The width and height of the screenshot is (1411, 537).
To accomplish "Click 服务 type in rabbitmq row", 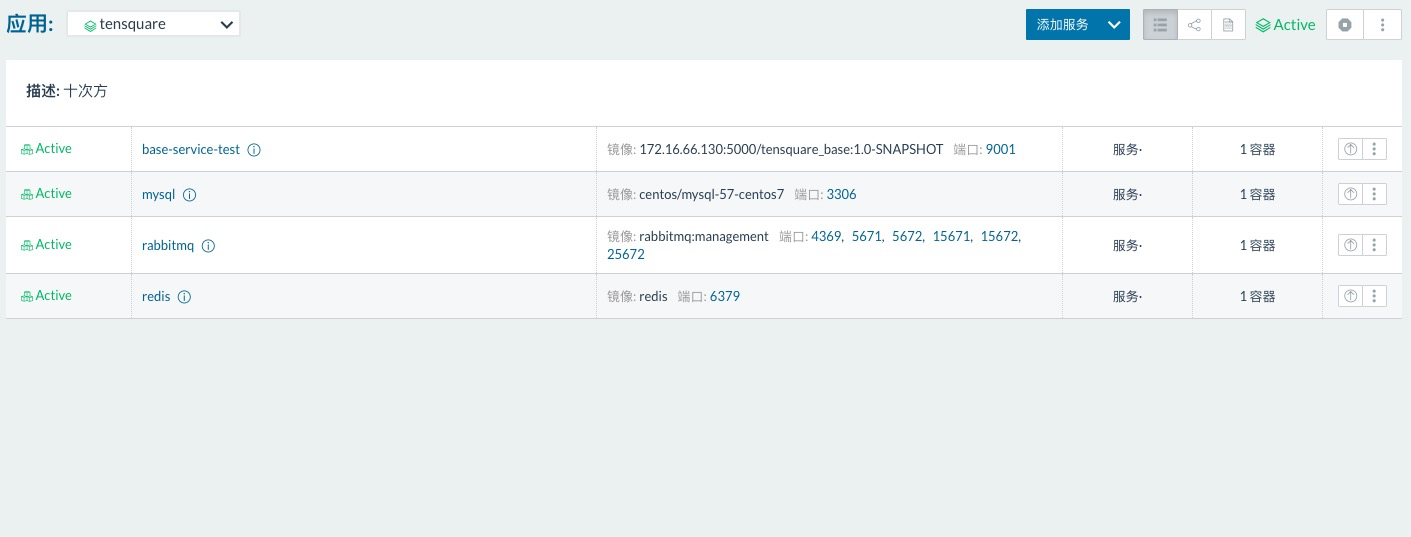I will 1127,246.
